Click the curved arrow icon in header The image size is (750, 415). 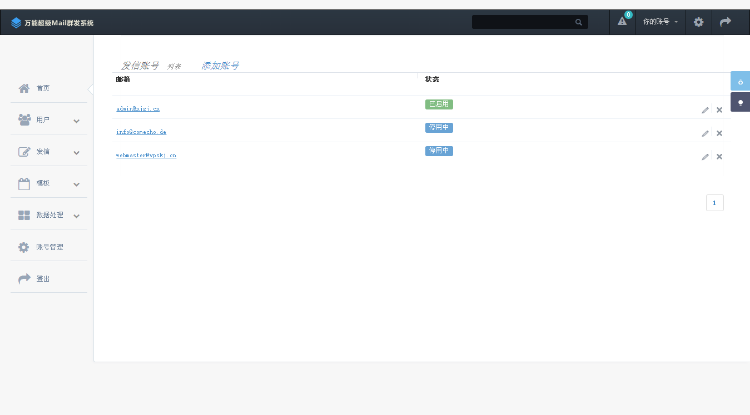(725, 22)
